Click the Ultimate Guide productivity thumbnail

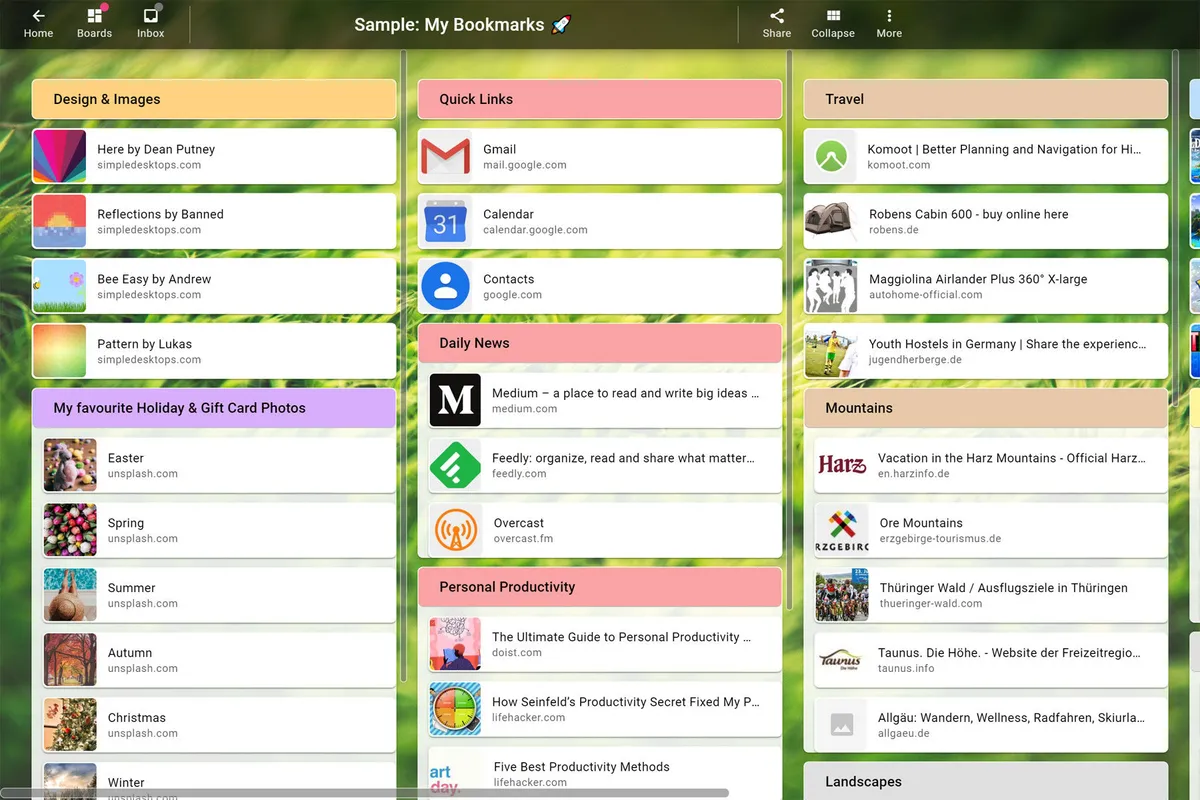coord(455,644)
